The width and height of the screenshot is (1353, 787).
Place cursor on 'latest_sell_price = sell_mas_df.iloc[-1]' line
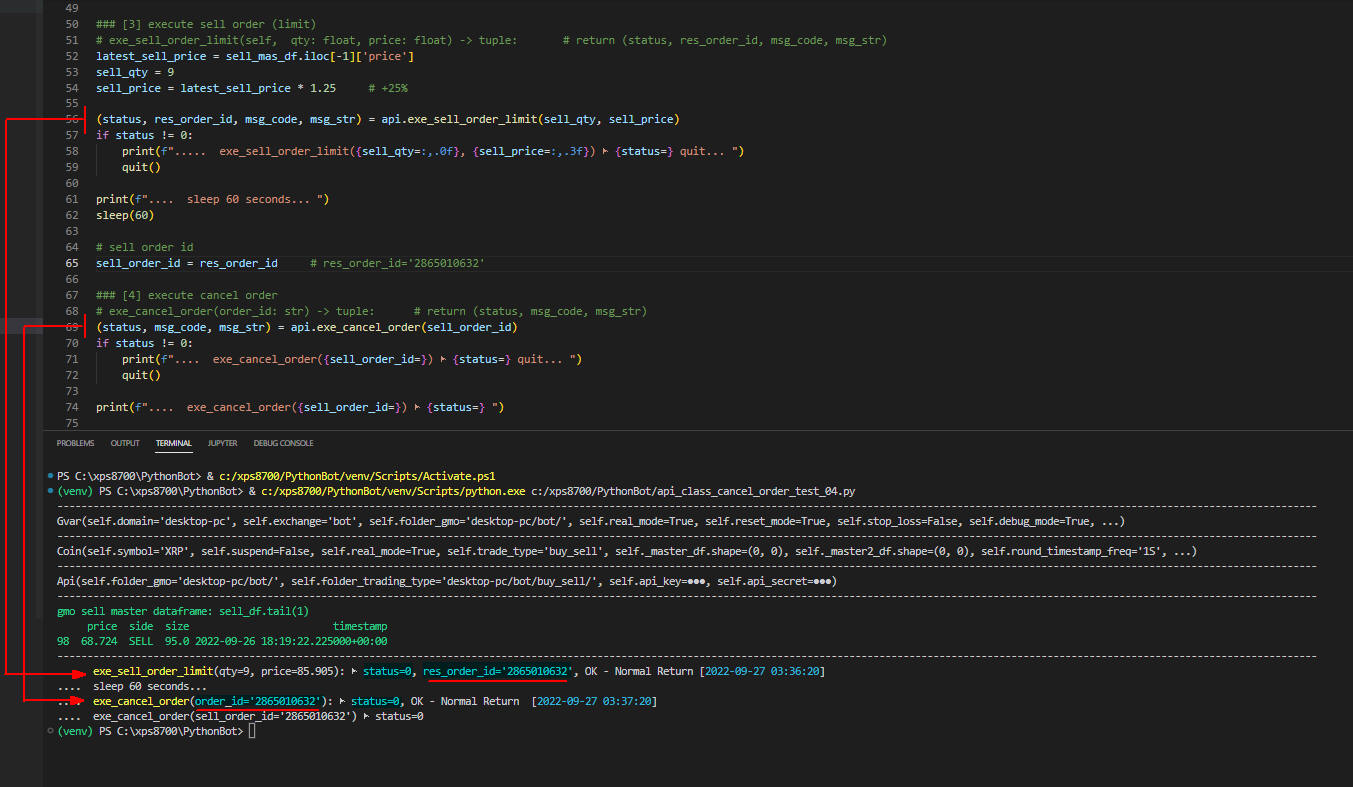tap(255, 56)
